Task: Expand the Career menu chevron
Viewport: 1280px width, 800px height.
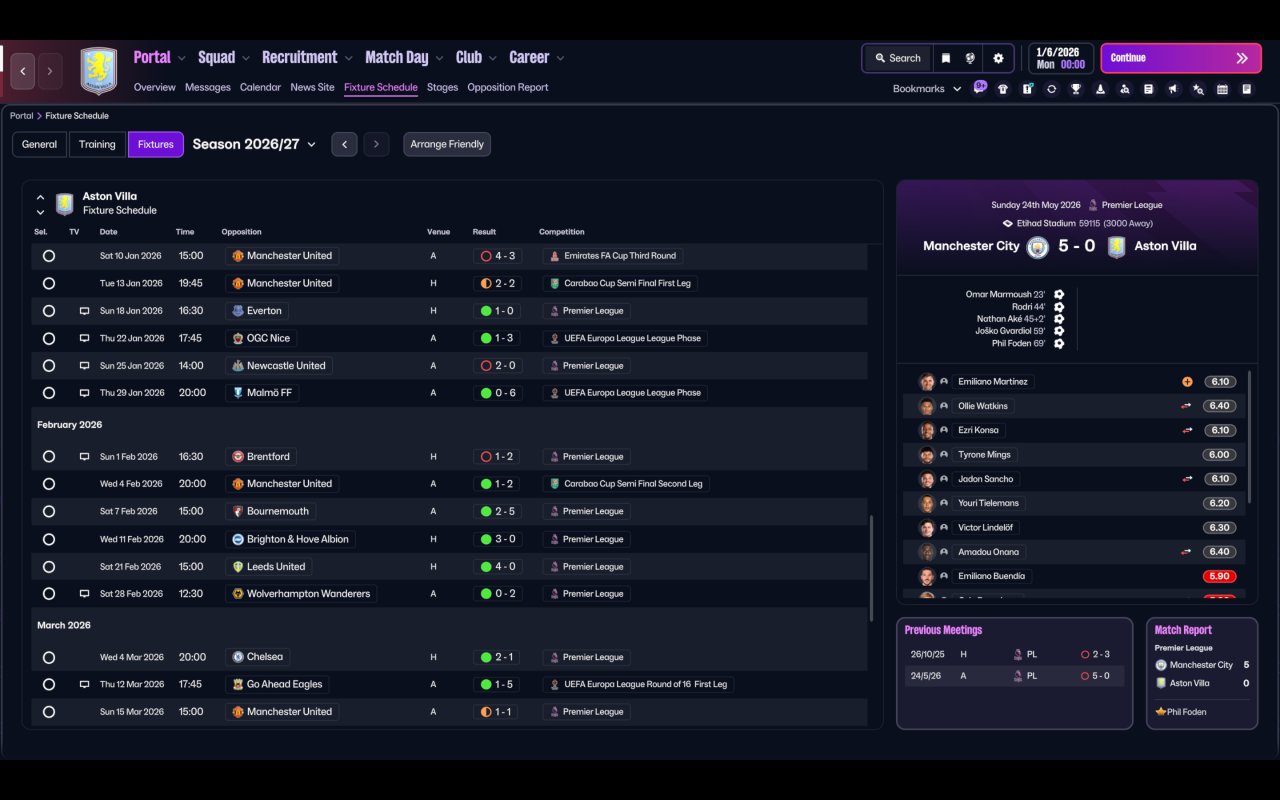Action: click(560, 58)
